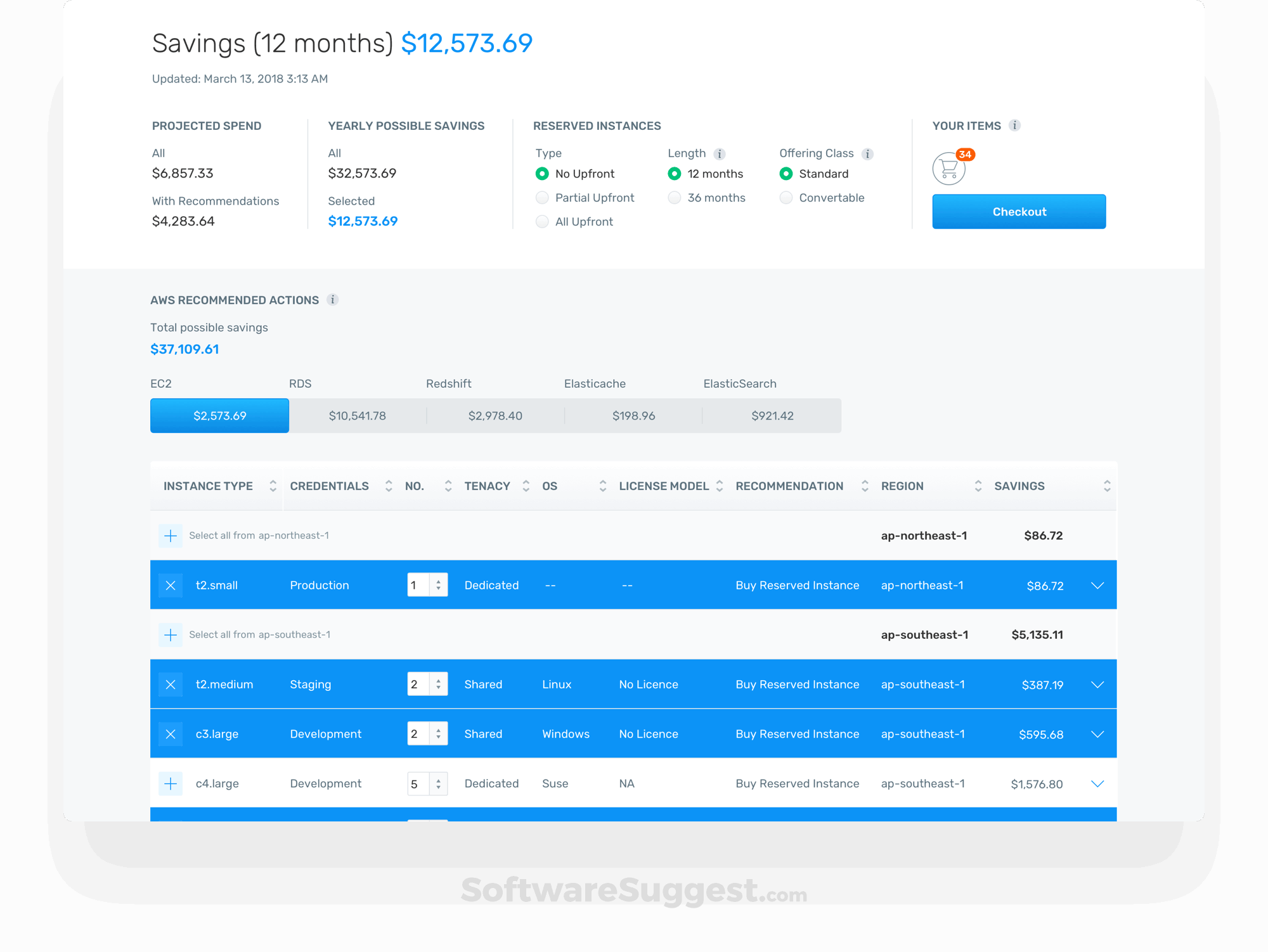Open the Redshift savings tab

495,416
